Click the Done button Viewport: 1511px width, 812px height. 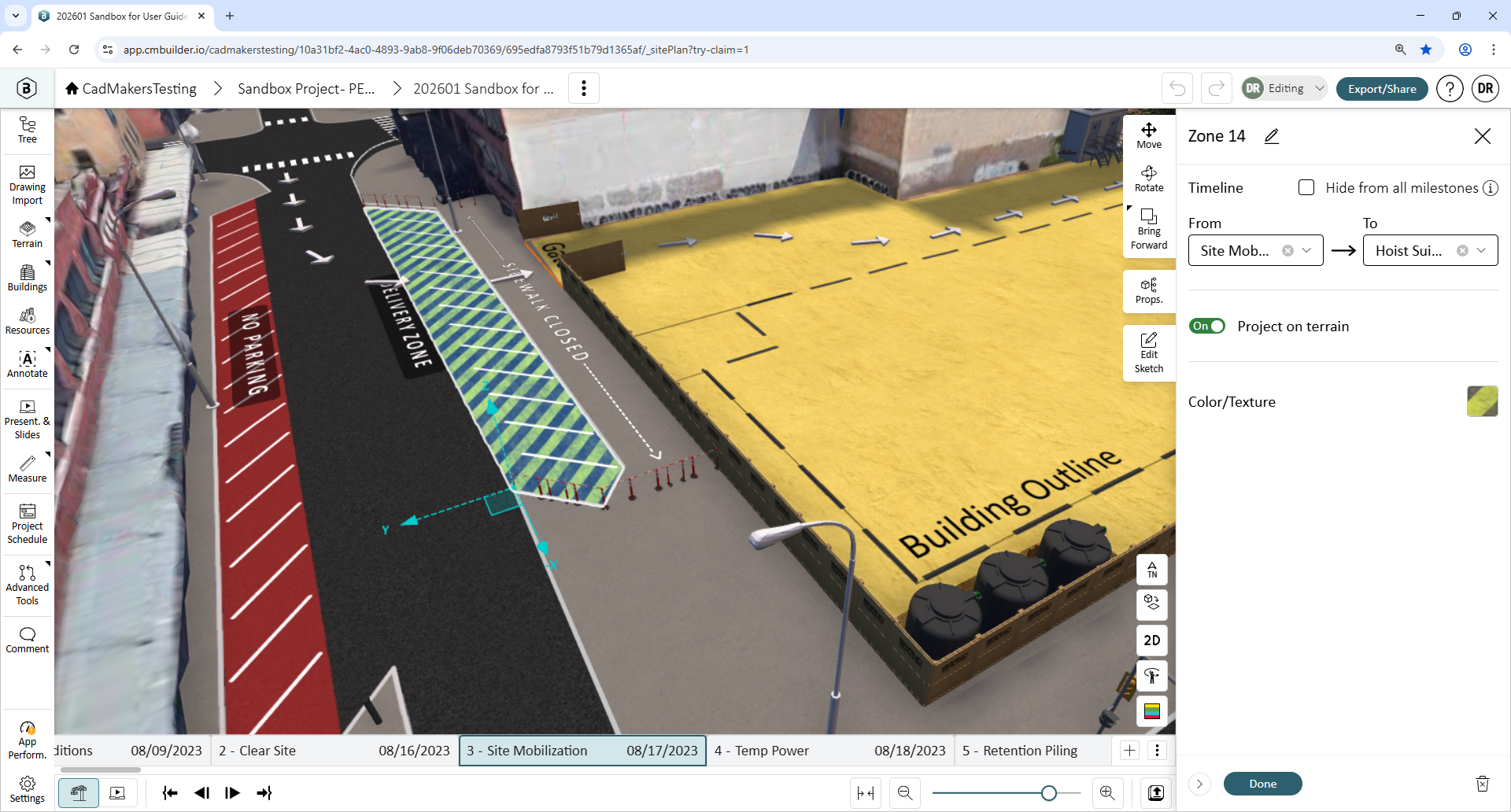coord(1262,784)
